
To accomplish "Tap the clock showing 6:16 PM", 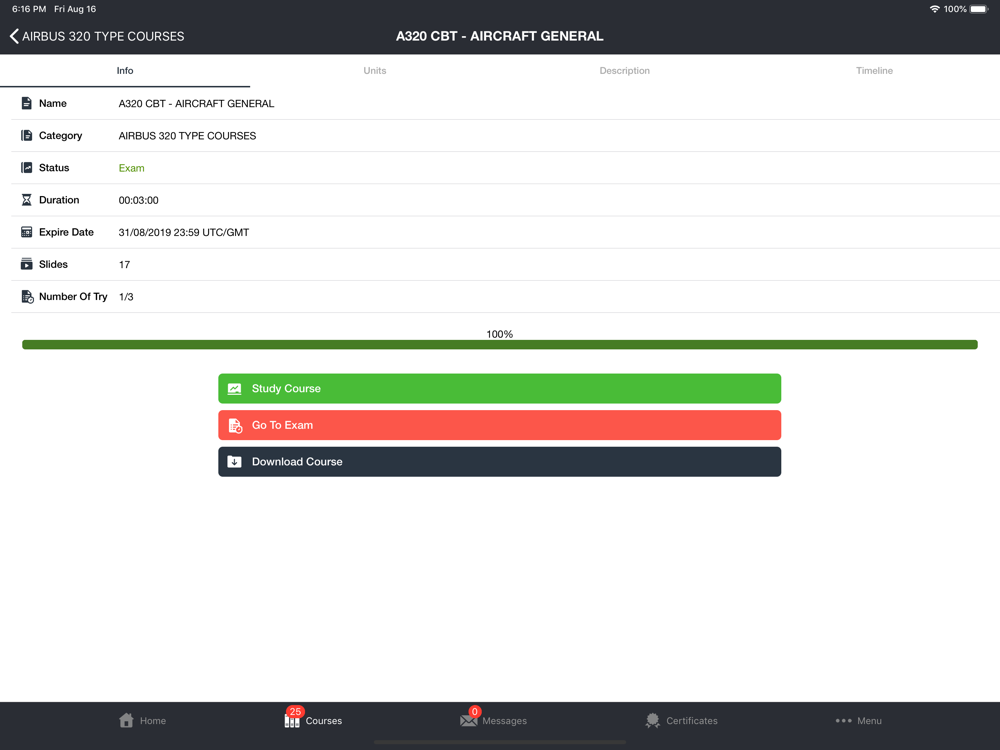I will (x=29, y=9).
